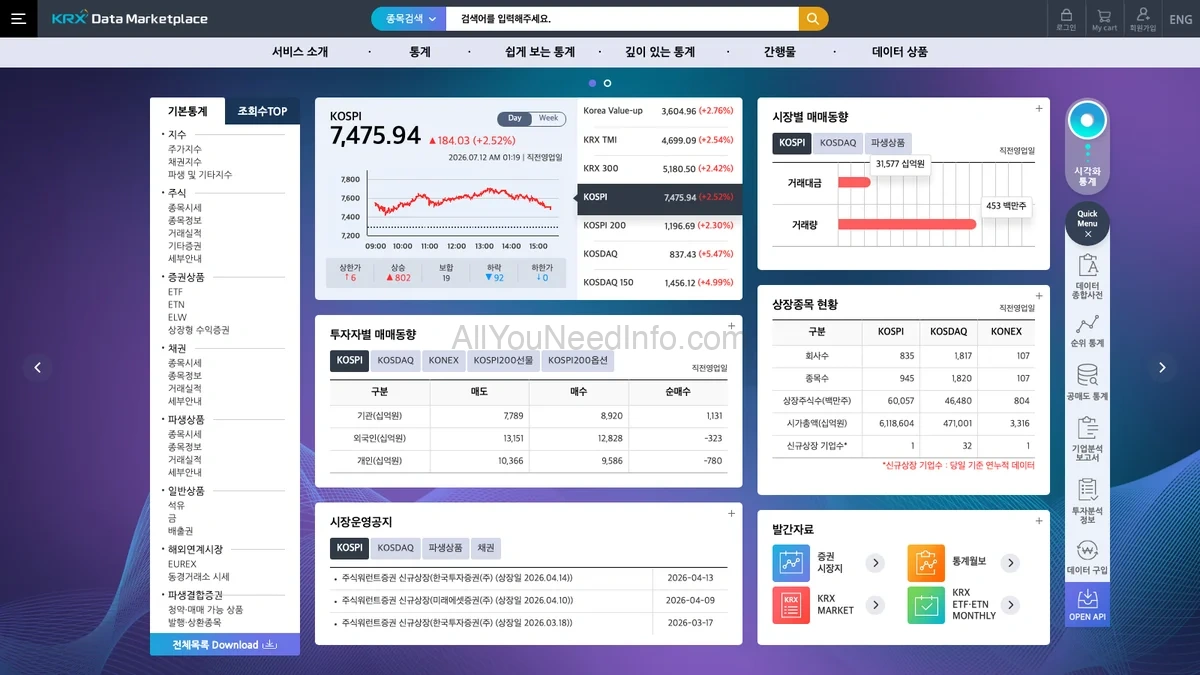
Task: Open 쉽게 보는 통계 menu
Action: (x=540, y=52)
